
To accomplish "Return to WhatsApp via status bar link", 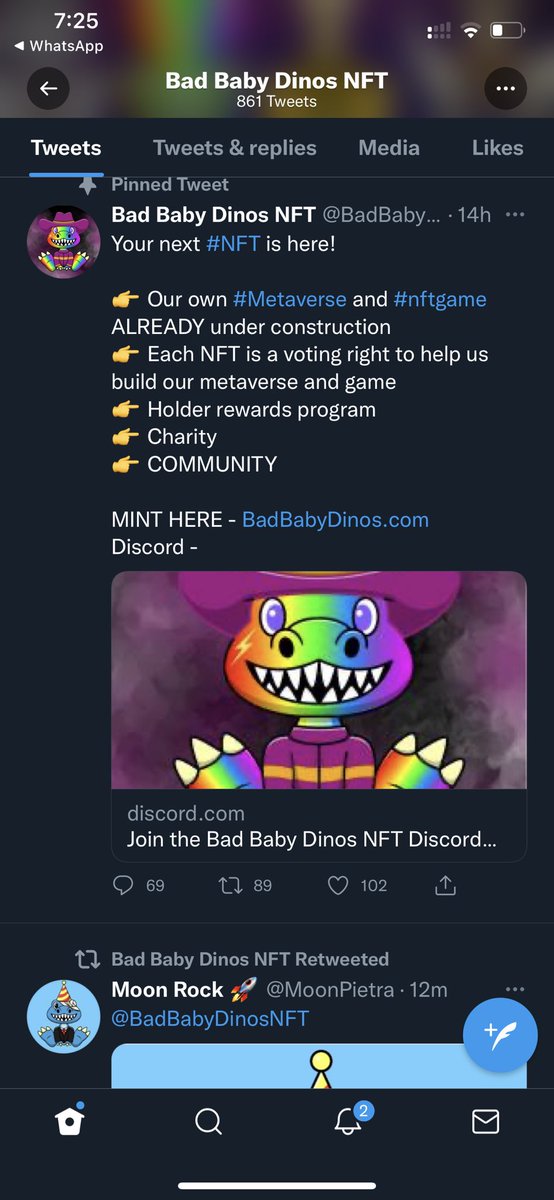I will point(58,46).
